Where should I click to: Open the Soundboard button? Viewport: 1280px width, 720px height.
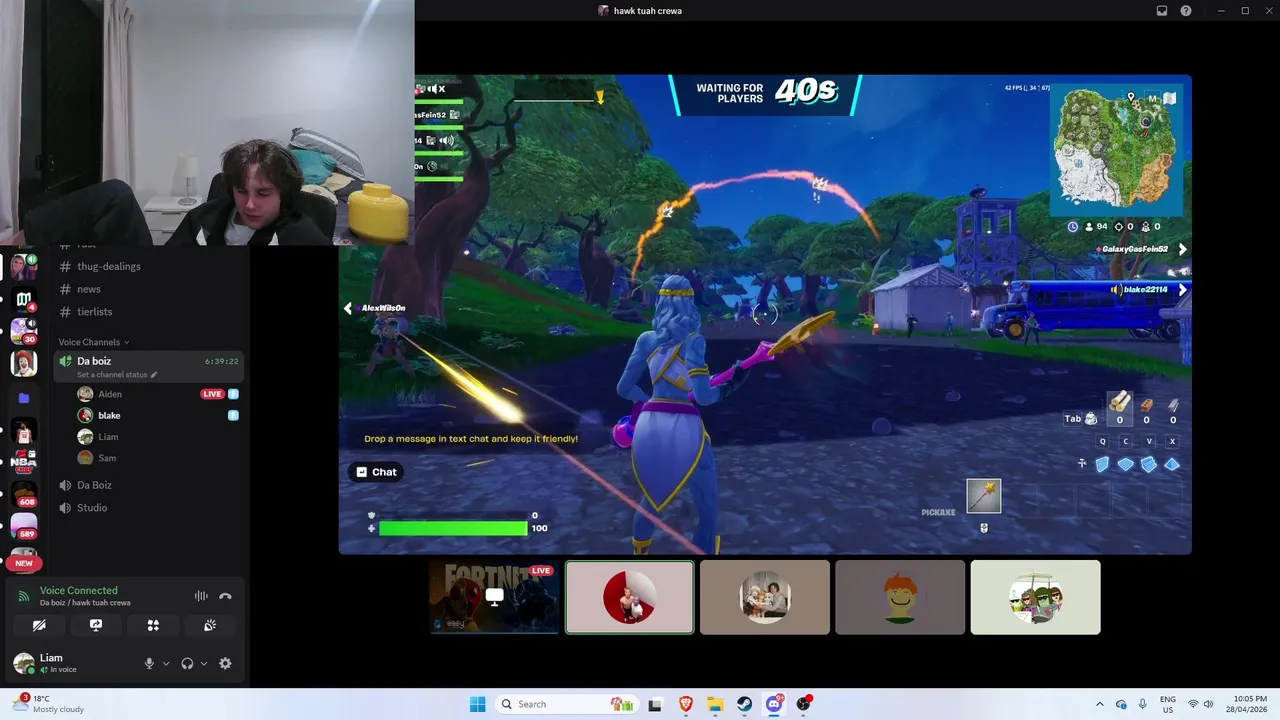click(x=210, y=625)
